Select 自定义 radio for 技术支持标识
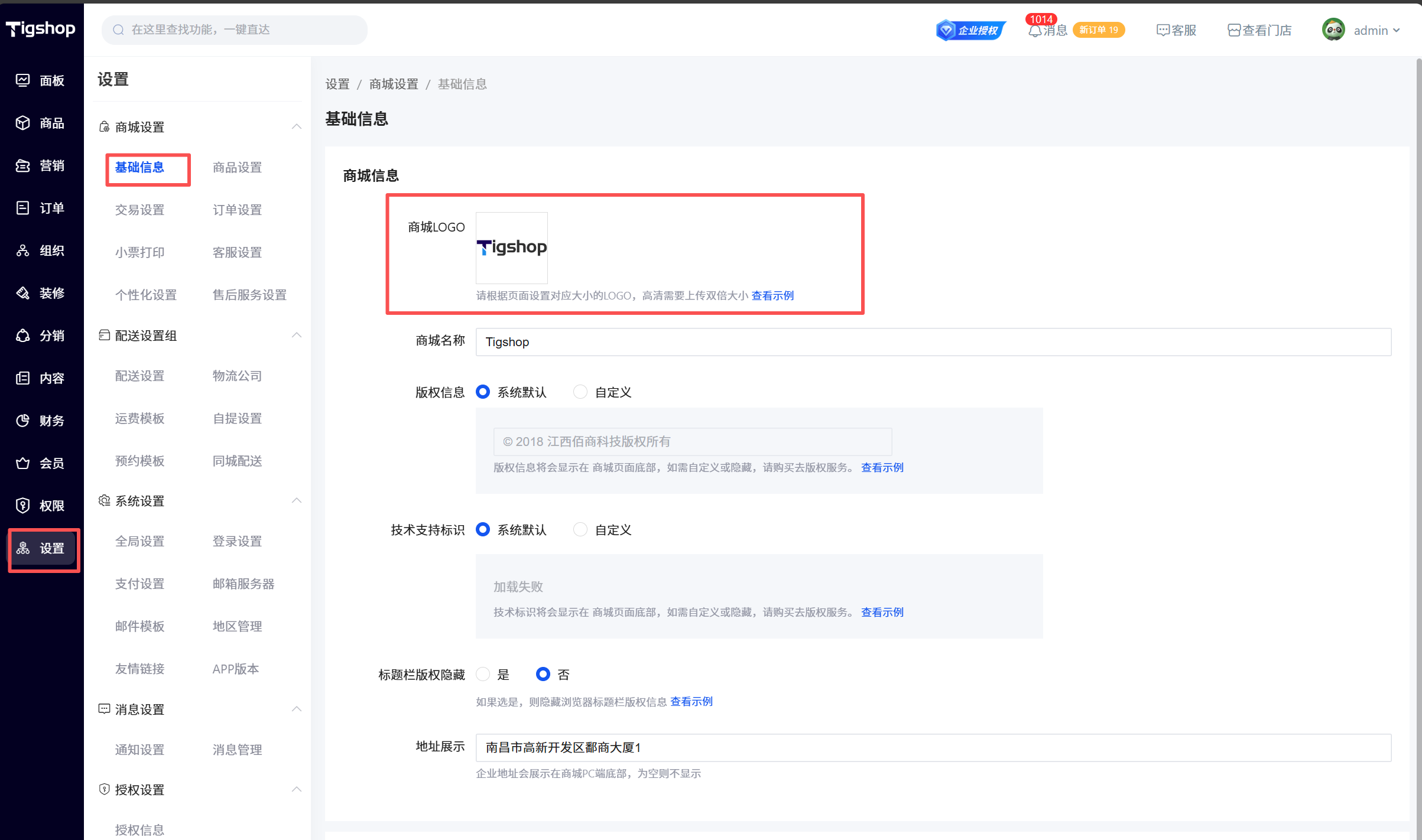The image size is (1422, 840). [x=580, y=530]
